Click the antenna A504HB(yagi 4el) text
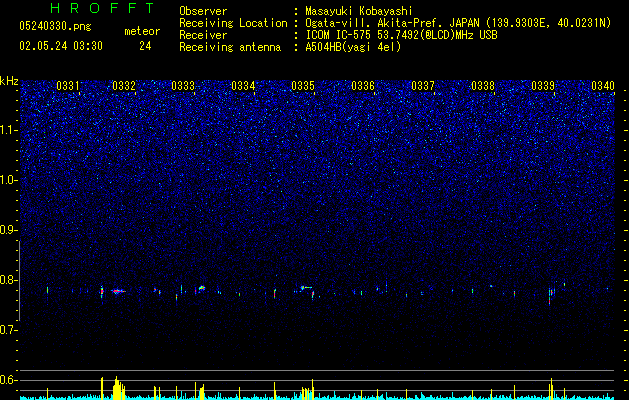Viewport: 629px width, 400px height. pyautogui.click(x=353, y=47)
